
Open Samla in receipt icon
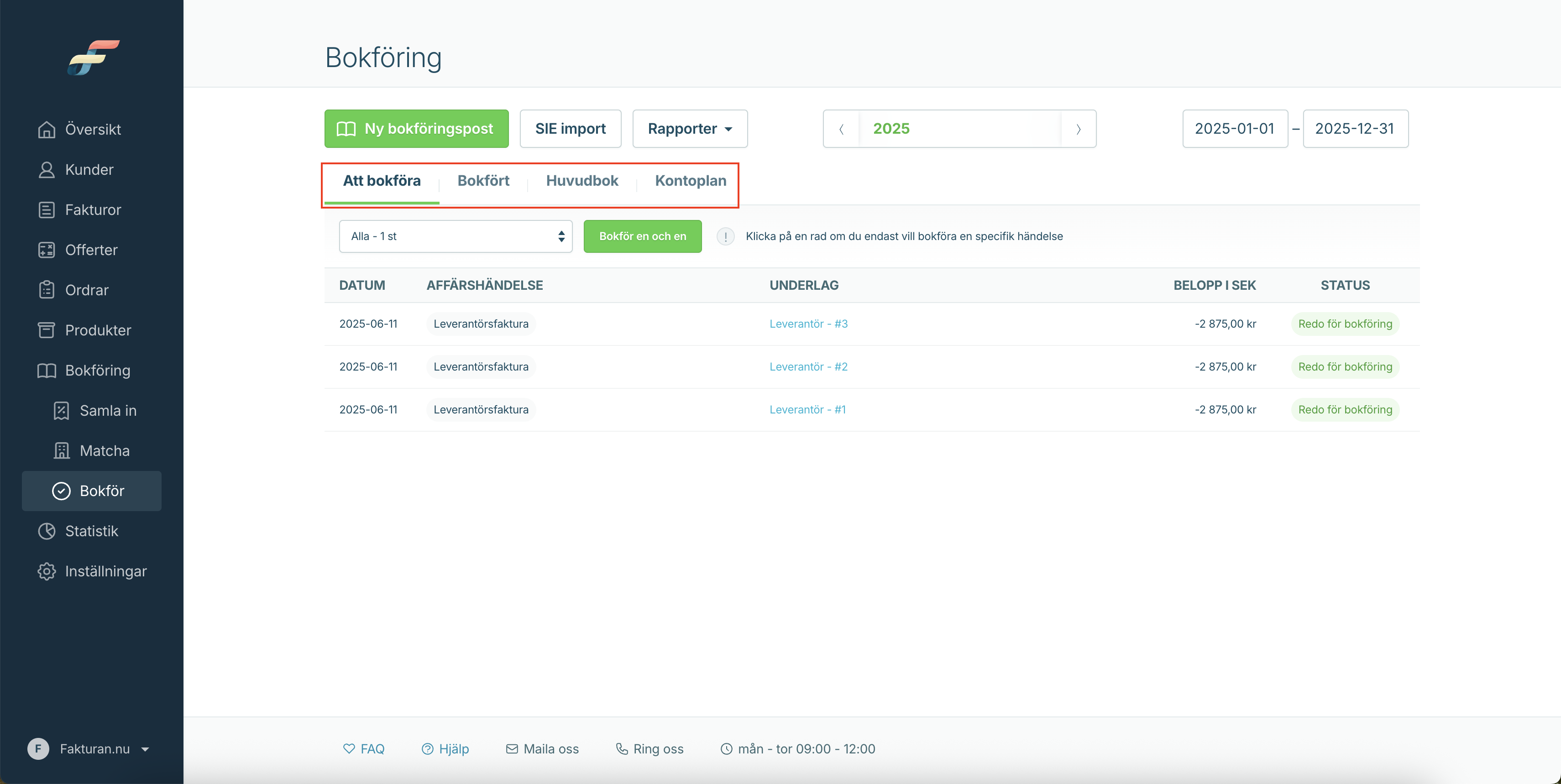pyautogui.click(x=61, y=411)
